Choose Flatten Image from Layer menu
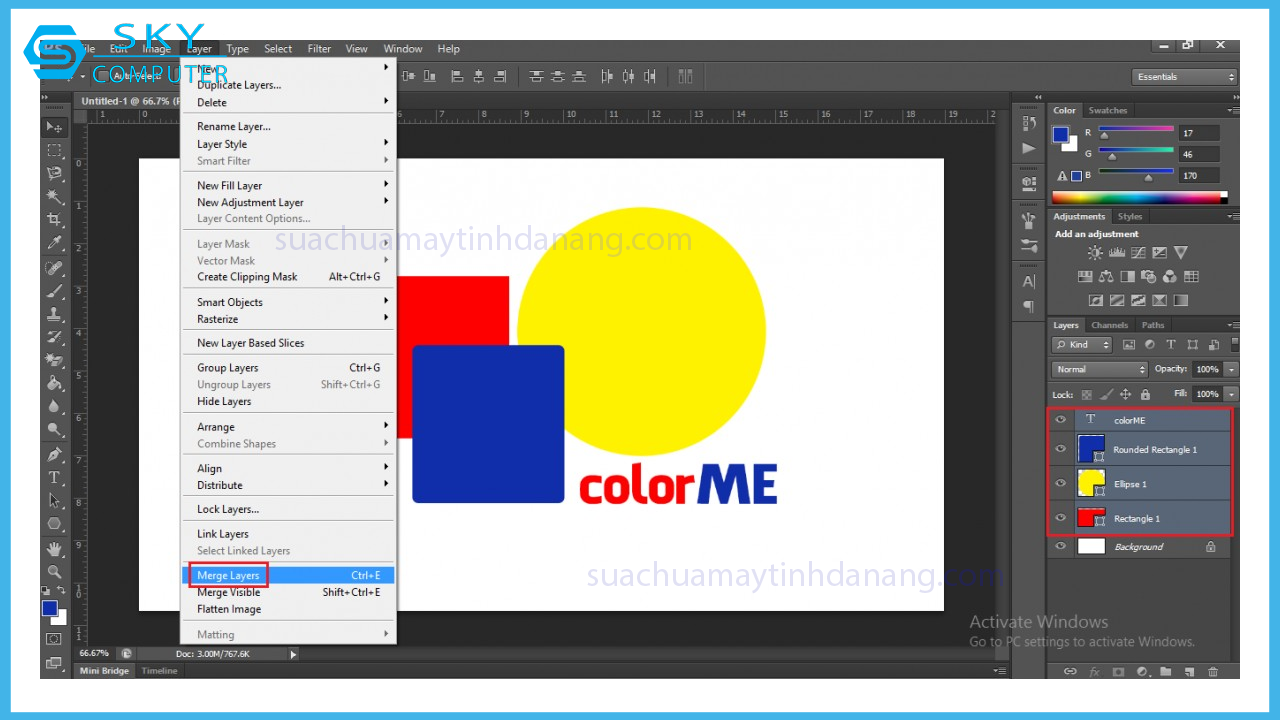This screenshot has height=720, width=1280. pyautogui.click(x=229, y=609)
